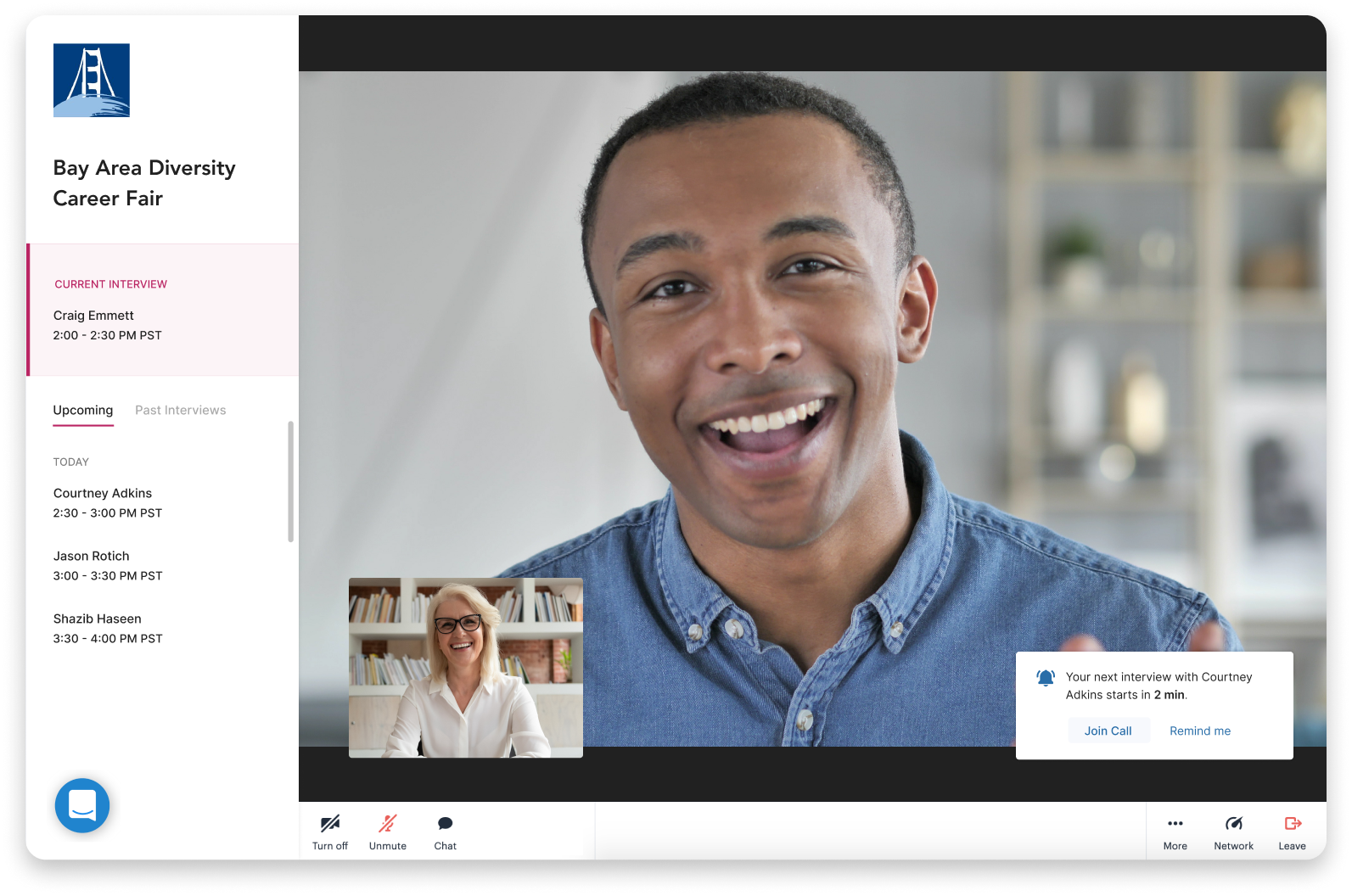Select the Courtney Adkins upcoming interview

pyautogui.click(x=108, y=503)
